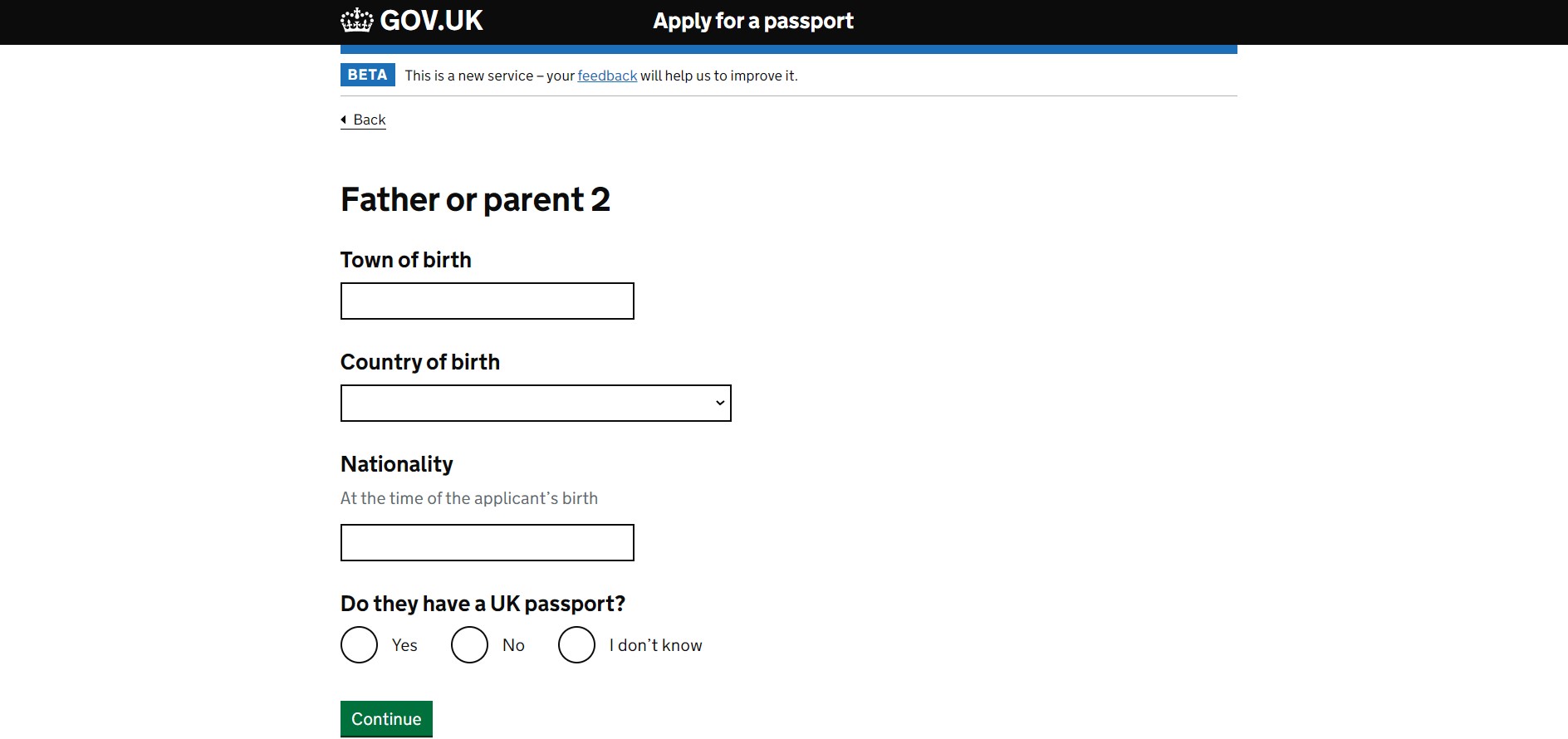Select the Yes radio button
Viewport: 1568px width, 739px height.
[359, 645]
